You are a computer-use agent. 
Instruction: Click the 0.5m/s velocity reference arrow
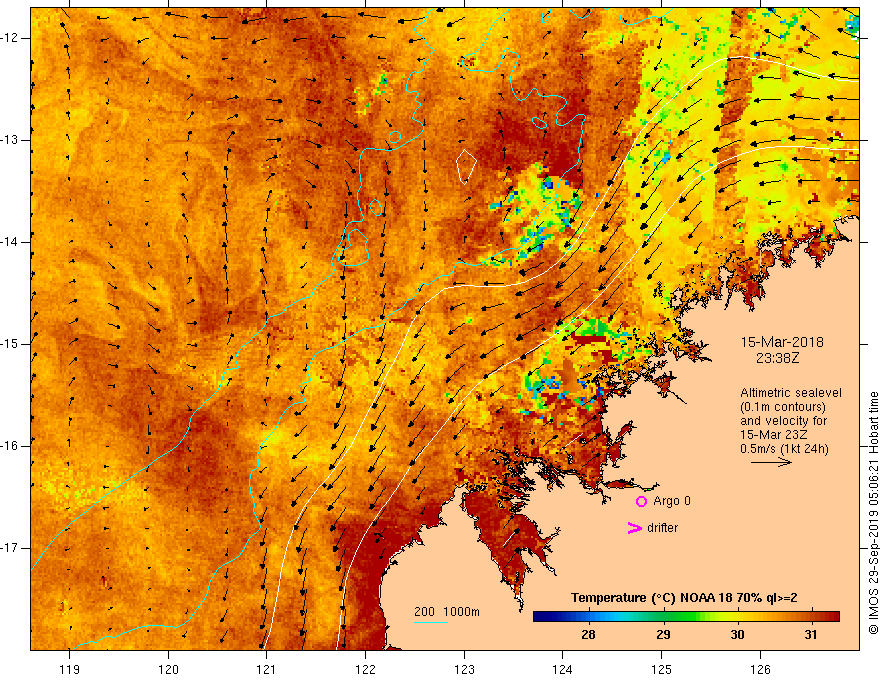click(x=771, y=462)
